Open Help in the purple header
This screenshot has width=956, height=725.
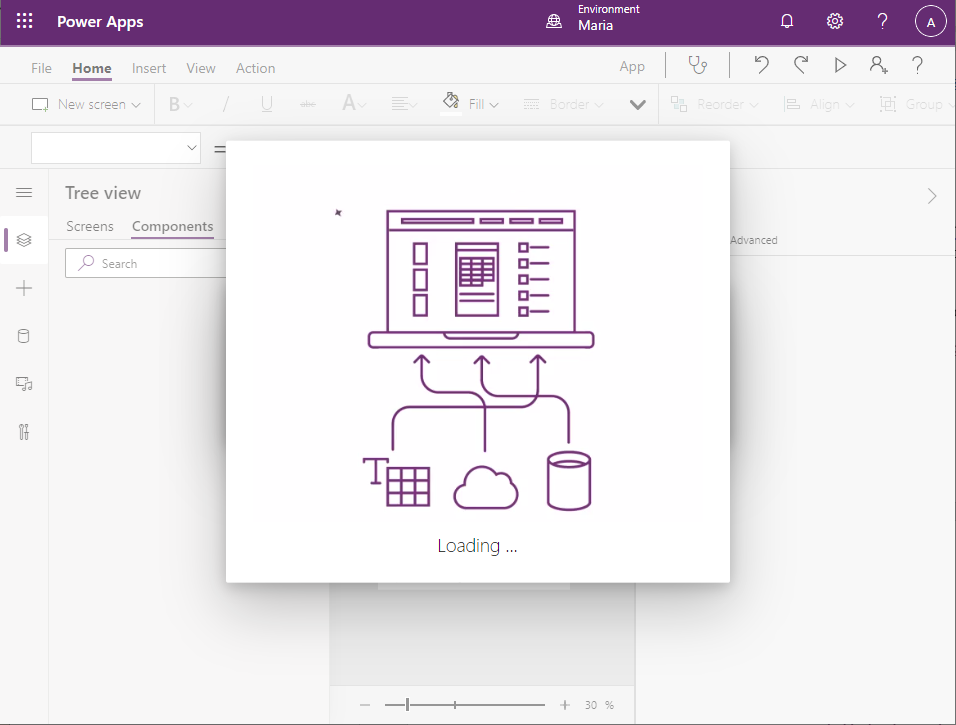[882, 21]
